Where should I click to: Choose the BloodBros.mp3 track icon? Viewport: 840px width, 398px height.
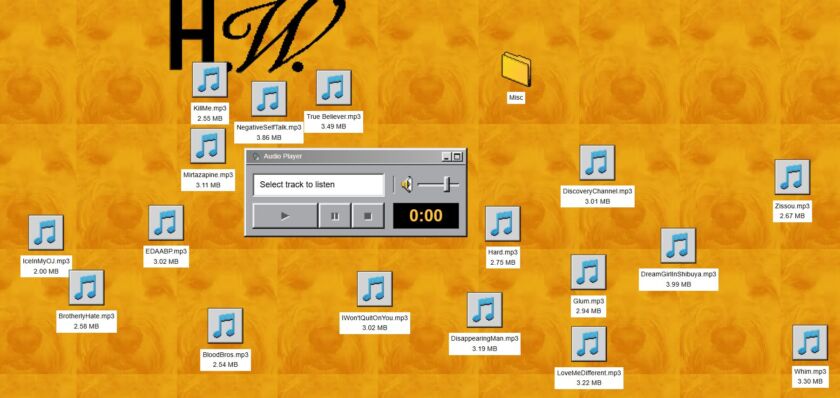(x=225, y=325)
